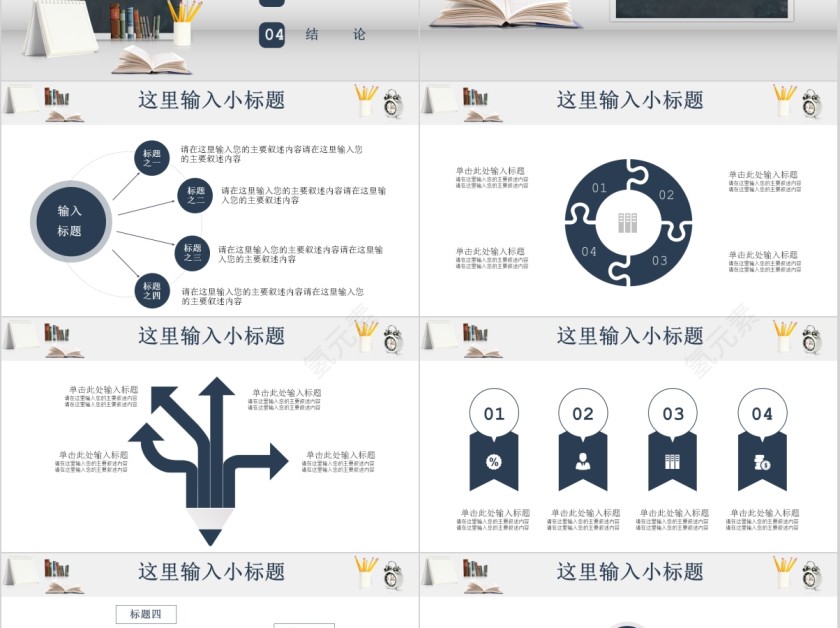Select the person silhouette icon on the banner
The height and width of the screenshot is (628, 840).
click(583, 461)
